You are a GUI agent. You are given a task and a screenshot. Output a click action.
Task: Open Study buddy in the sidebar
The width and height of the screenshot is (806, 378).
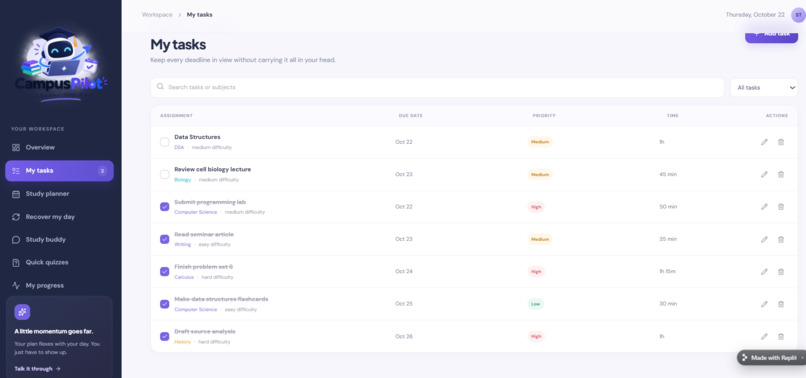coord(59,240)
